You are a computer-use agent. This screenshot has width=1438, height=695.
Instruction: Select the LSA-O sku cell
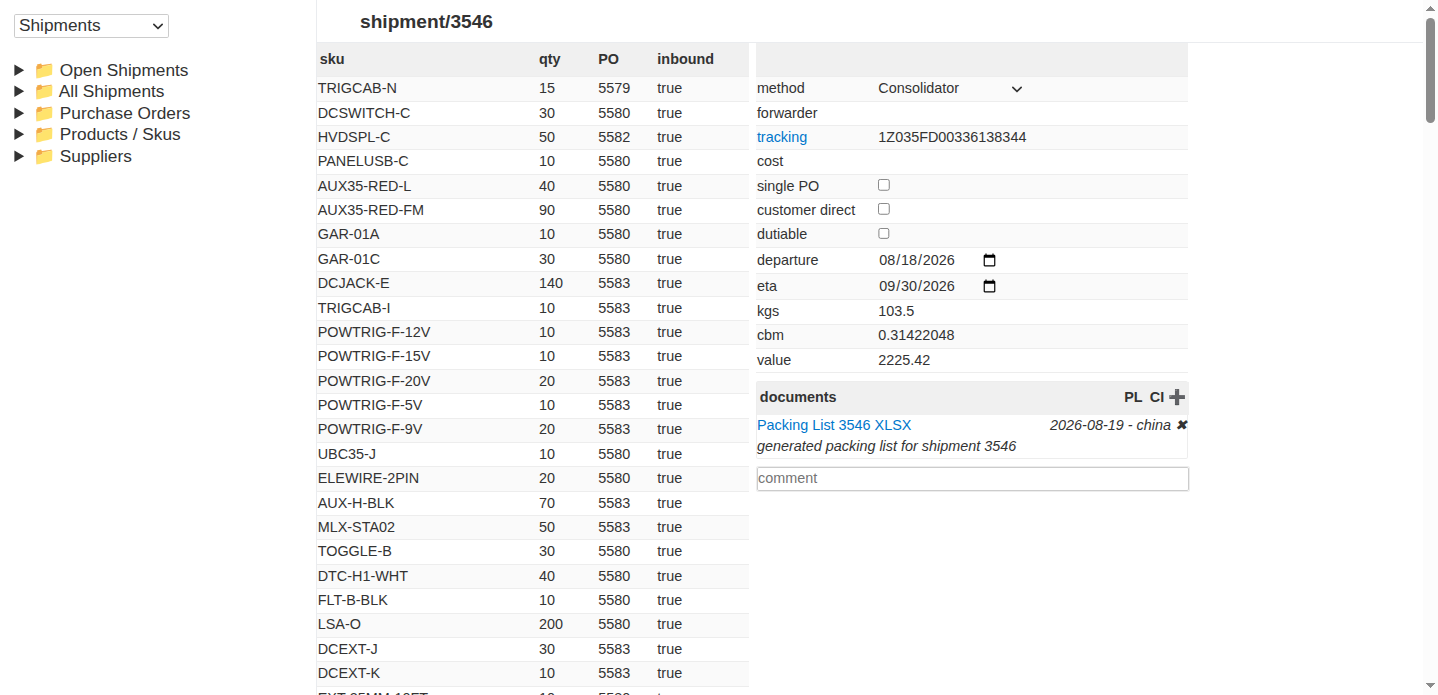click(x=339, y=624)
